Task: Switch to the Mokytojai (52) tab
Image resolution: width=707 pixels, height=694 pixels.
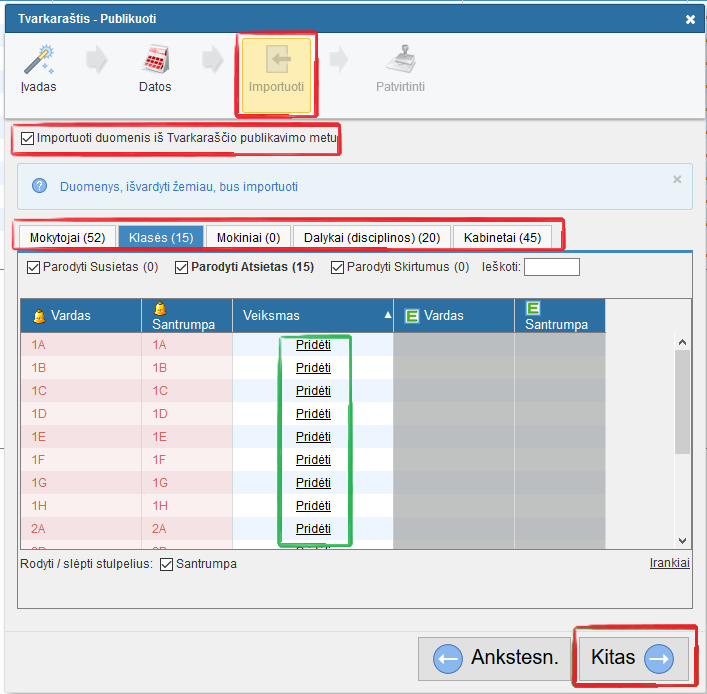Action: (67, 237)
